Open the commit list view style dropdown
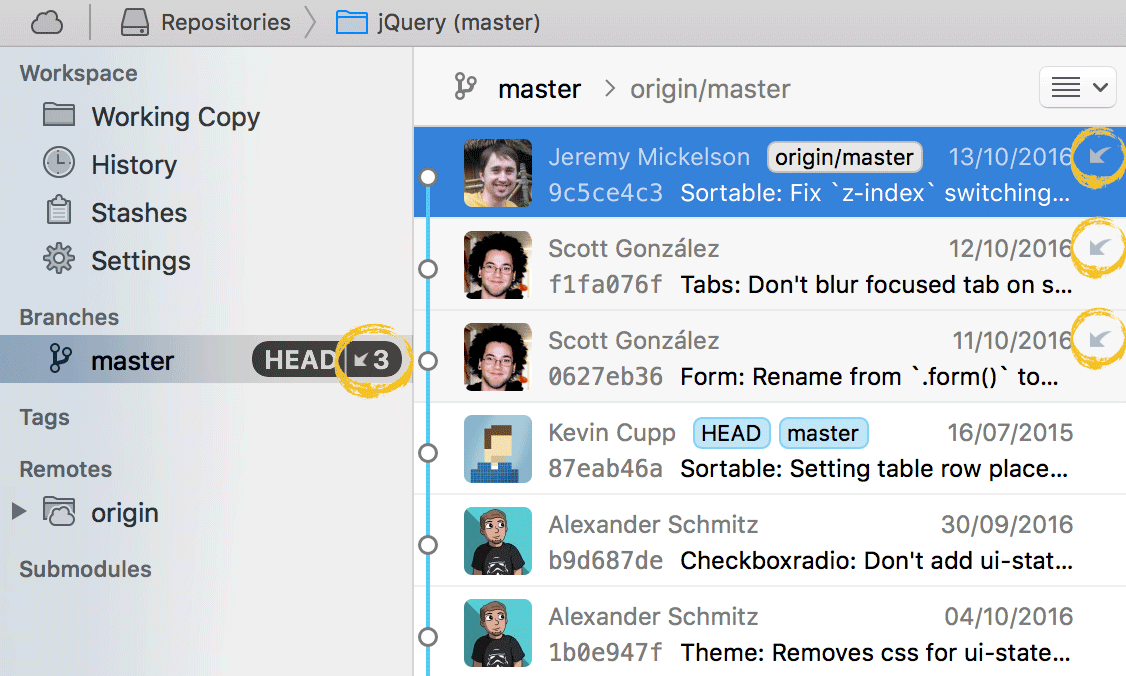 tap(1077, 88)
